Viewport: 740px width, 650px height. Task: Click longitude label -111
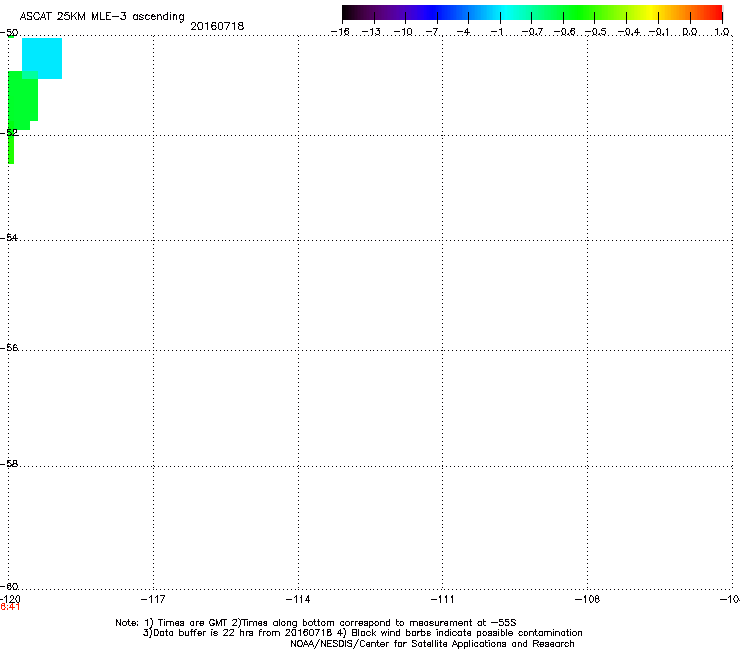click(443, 599)
